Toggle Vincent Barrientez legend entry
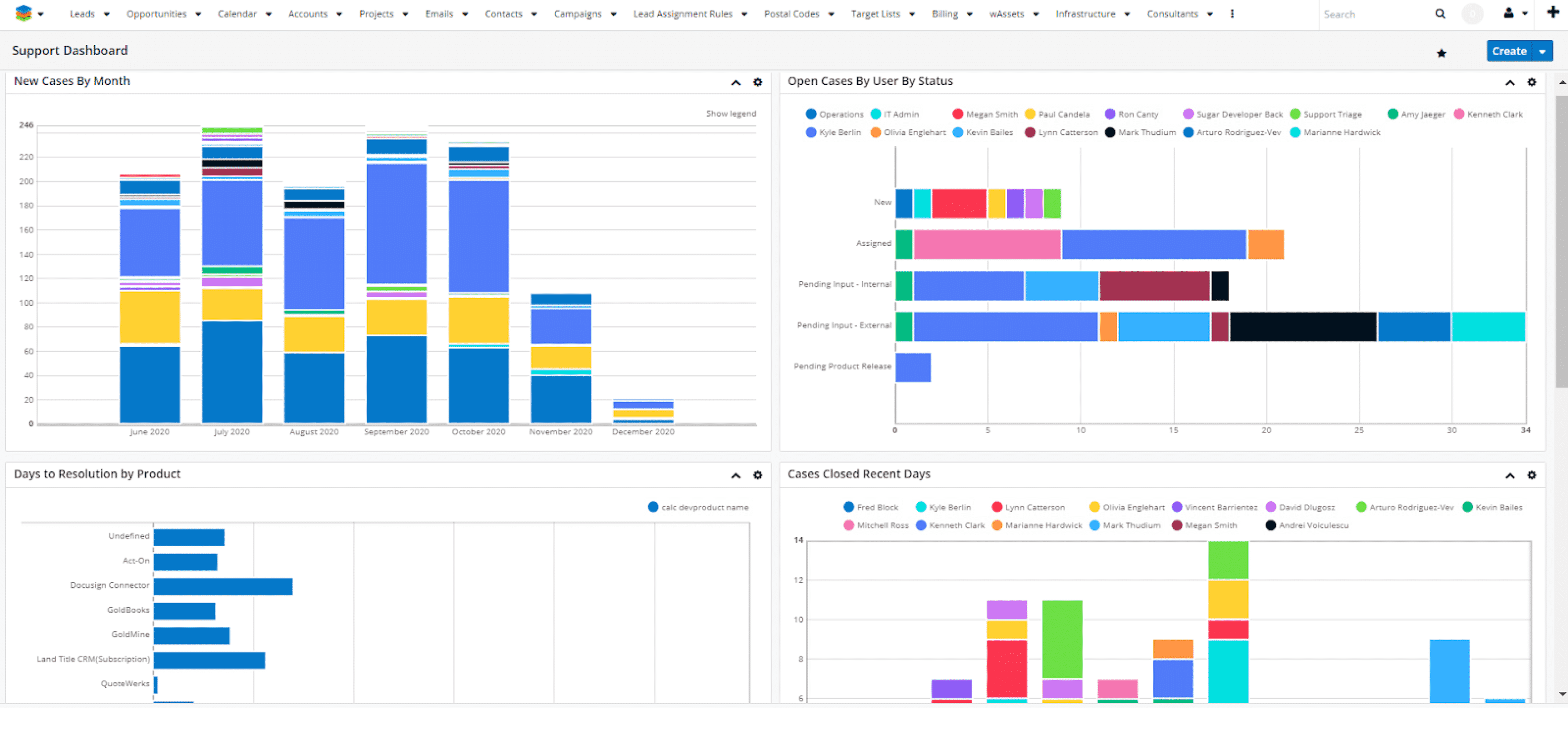 (x=1214, y=507)
